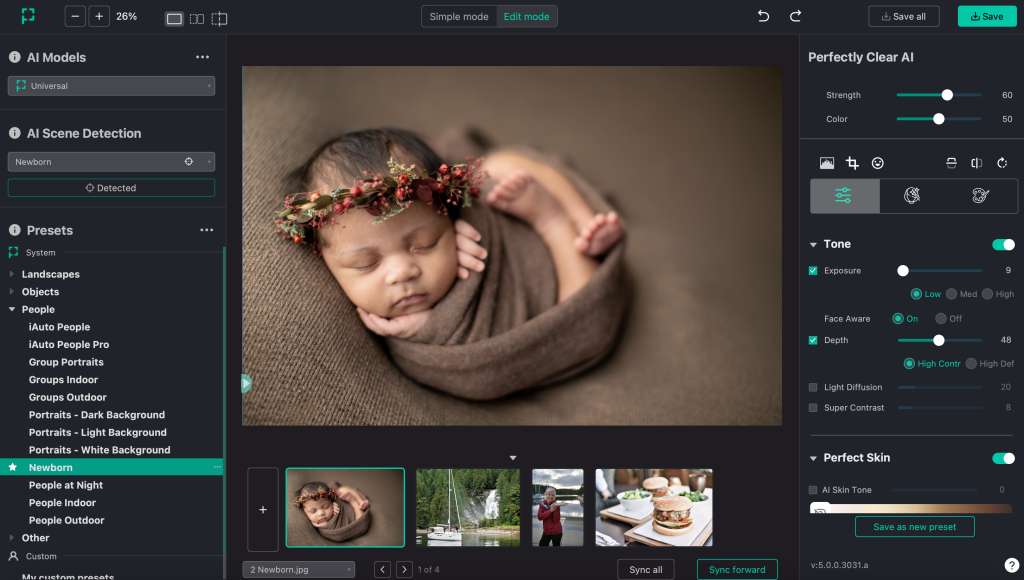Click the rotate clockwise icon
The height and width of the screenshot is (580, 1024).
(x=1002, y=163)
